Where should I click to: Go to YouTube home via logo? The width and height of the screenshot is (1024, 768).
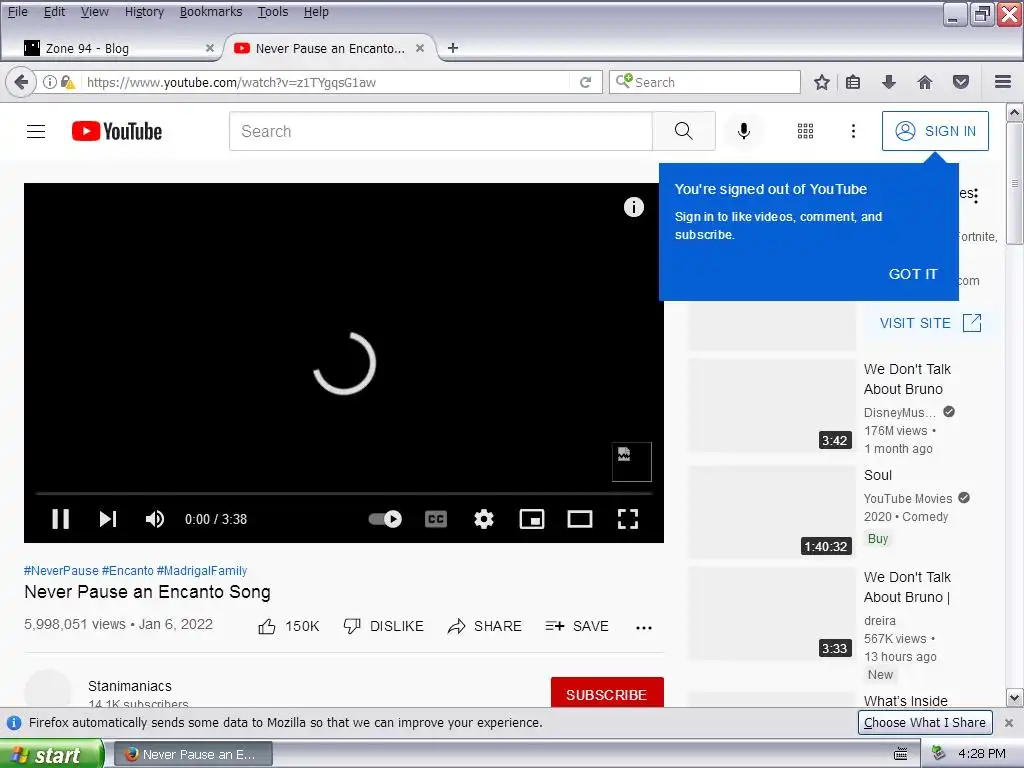tap(117, 131)
